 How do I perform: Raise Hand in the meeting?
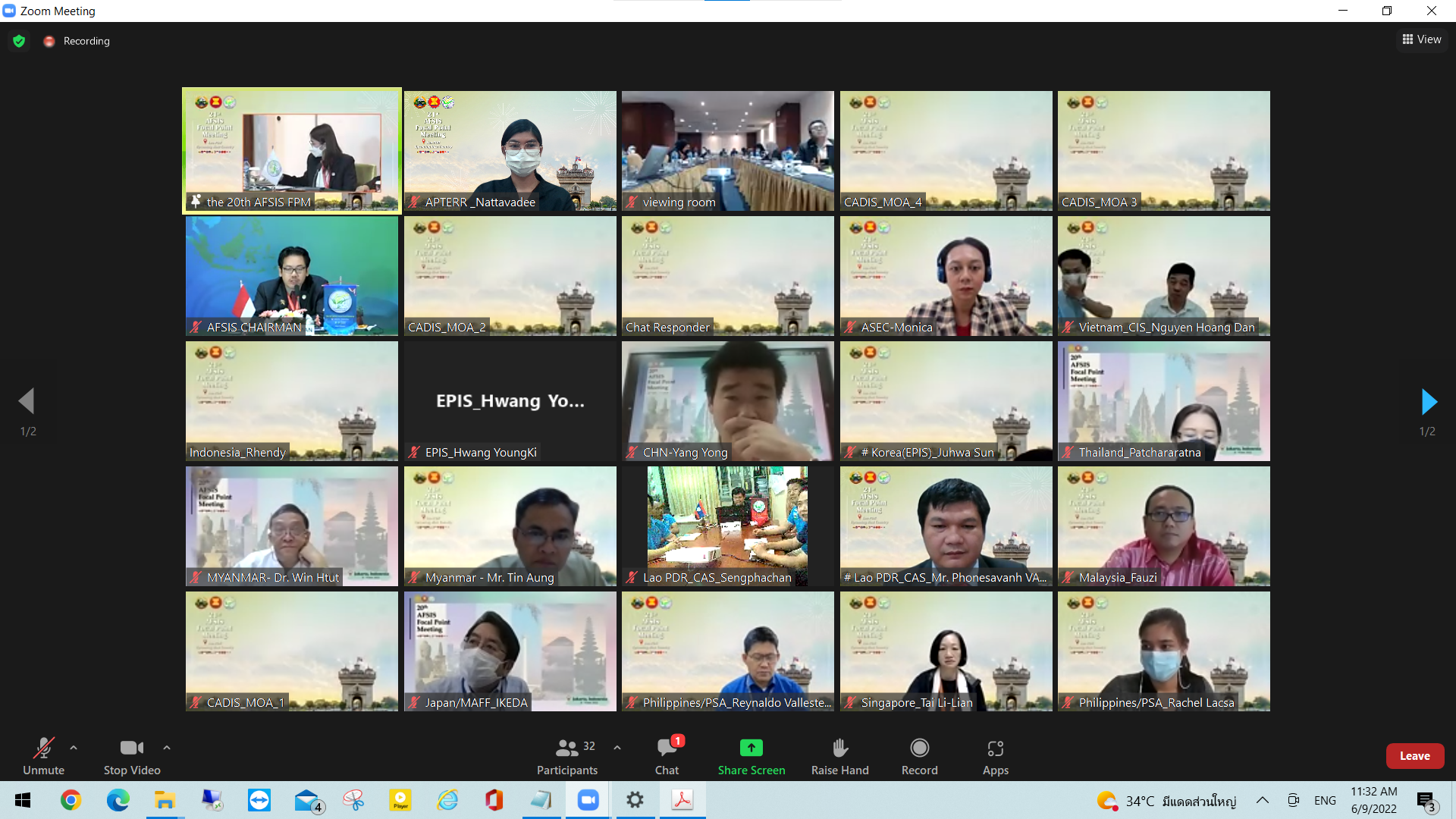coord(839,748)
